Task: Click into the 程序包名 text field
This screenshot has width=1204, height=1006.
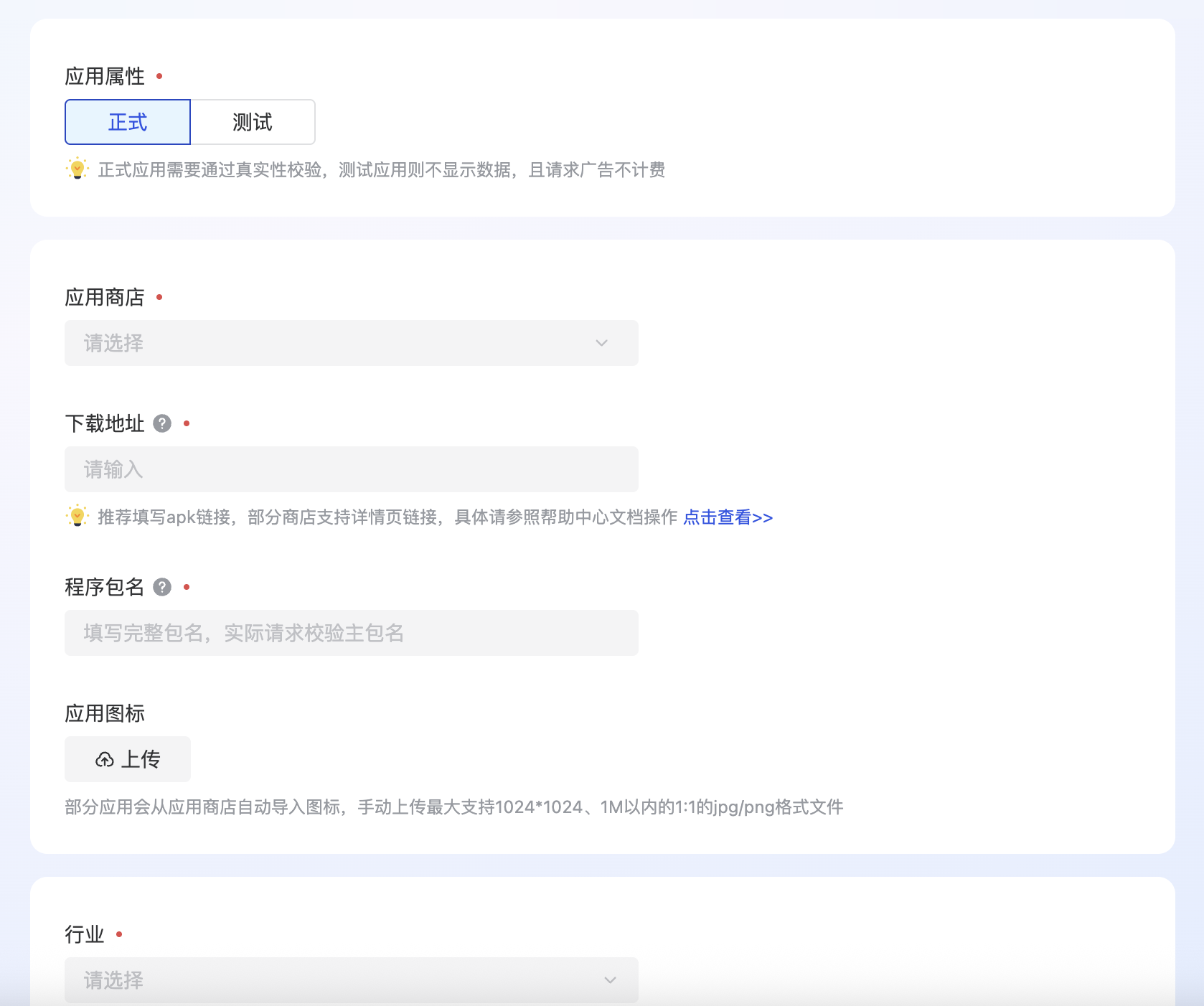Action: (x=351, y=633)
